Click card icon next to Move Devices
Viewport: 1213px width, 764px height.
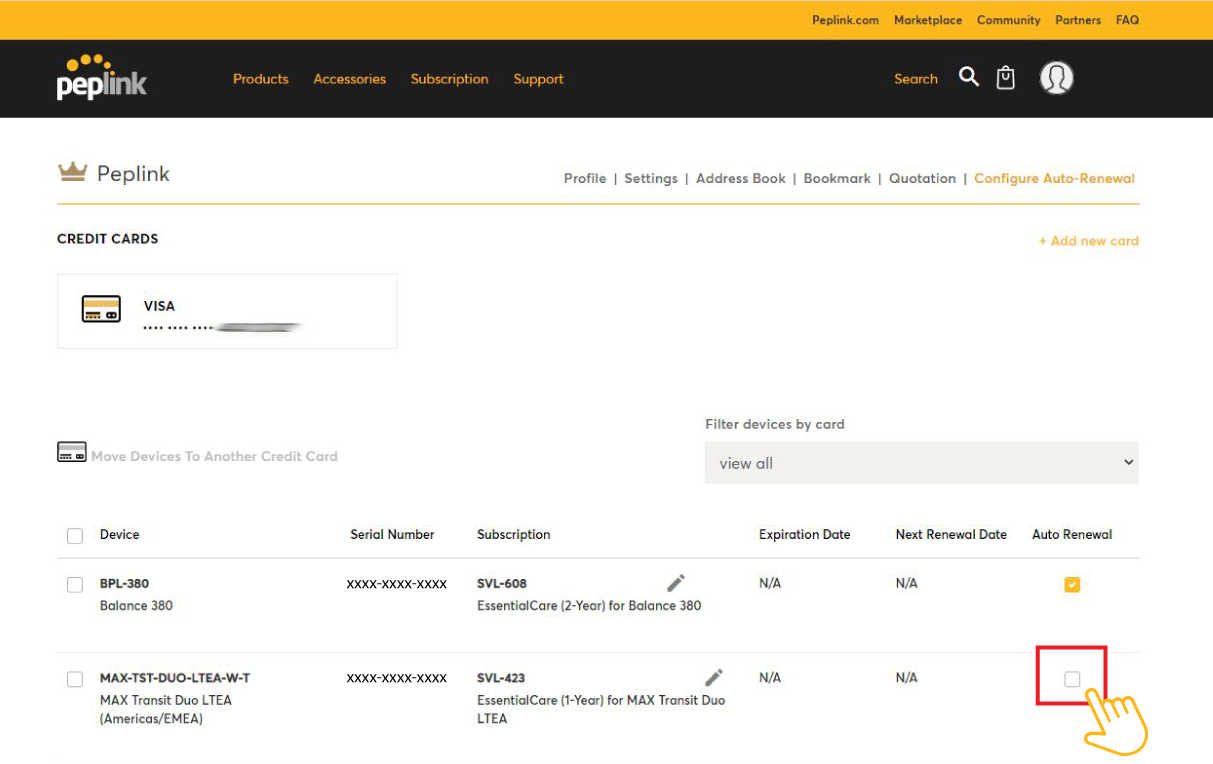click(72, 452)
